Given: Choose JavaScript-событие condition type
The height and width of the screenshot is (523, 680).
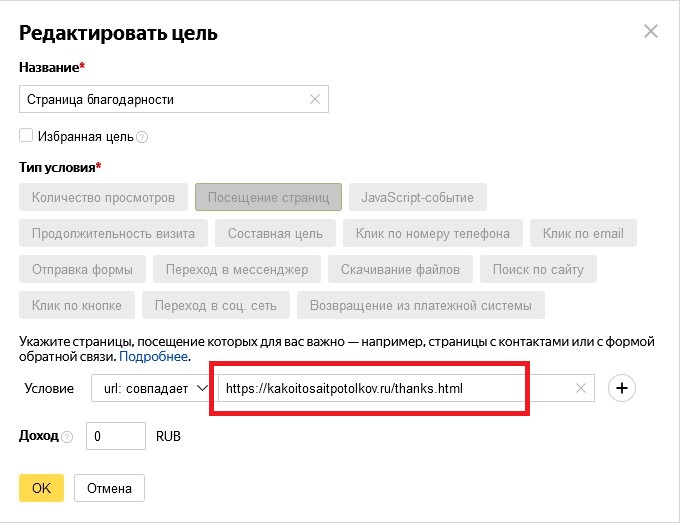Looking at the screenshot, I should [x=418, y=197].
